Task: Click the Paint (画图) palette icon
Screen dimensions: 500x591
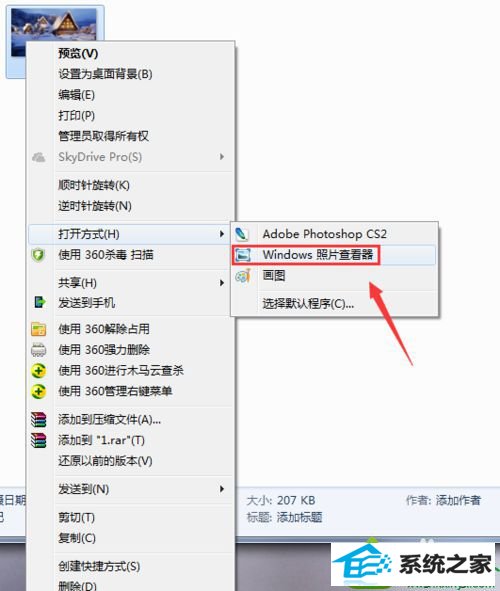Action: coord(243,276)
